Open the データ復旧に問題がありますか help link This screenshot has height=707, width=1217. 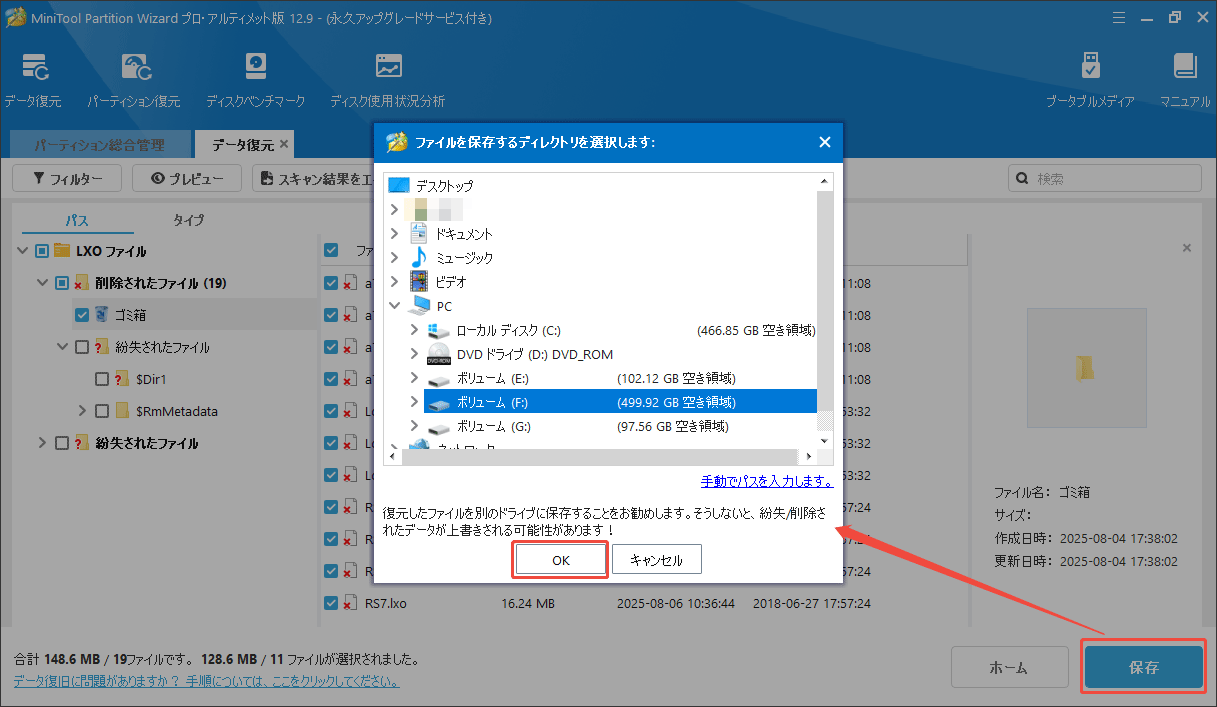206,681
